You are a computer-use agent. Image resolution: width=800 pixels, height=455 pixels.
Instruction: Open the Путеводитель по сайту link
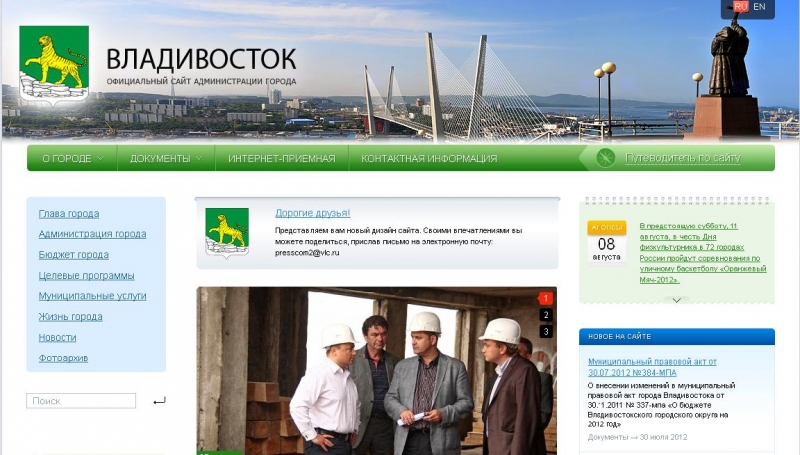[x=683, y=158]
